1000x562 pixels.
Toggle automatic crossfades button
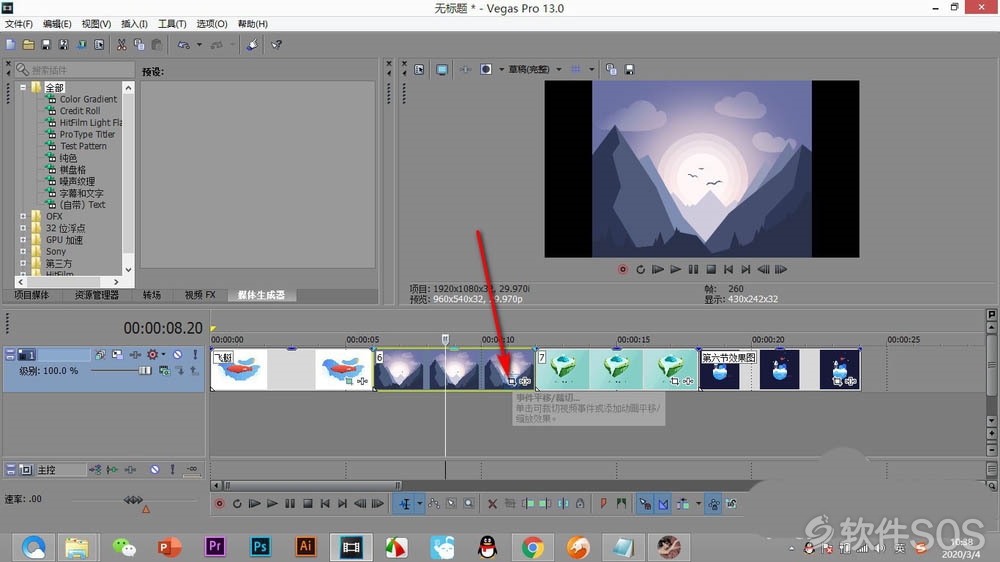(663, 504)
